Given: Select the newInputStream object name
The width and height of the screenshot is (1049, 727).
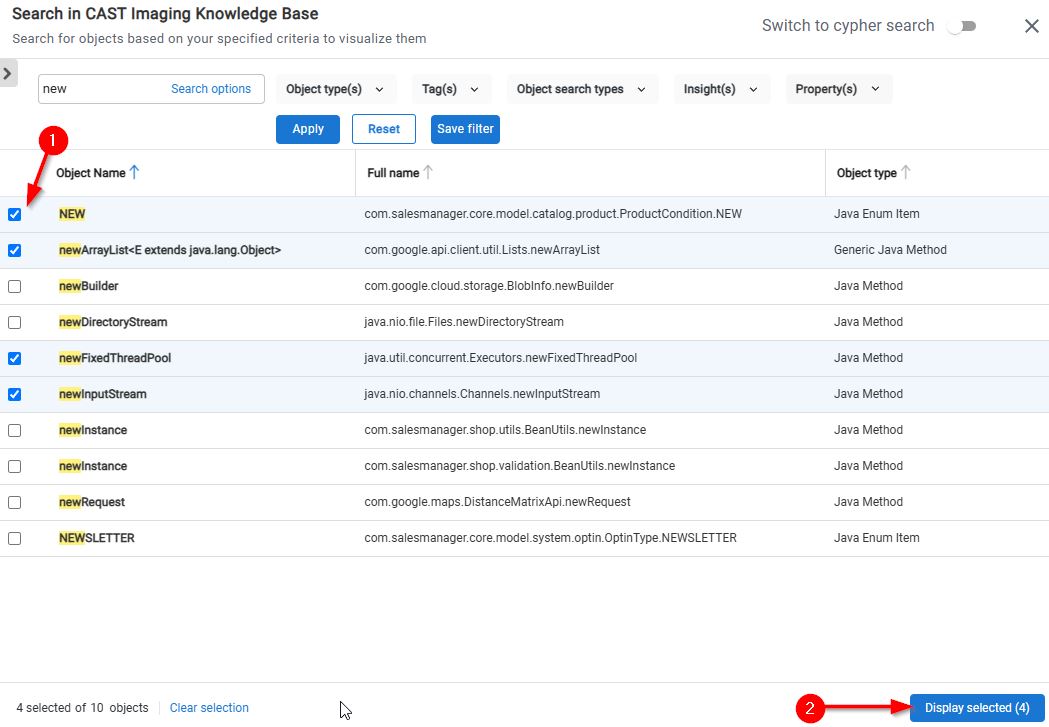Looking at the screenshot, I should tap(102, 394).
